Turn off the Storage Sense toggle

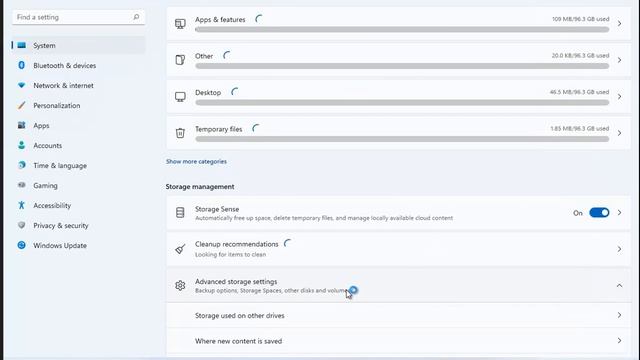click(x=599, y=213)
